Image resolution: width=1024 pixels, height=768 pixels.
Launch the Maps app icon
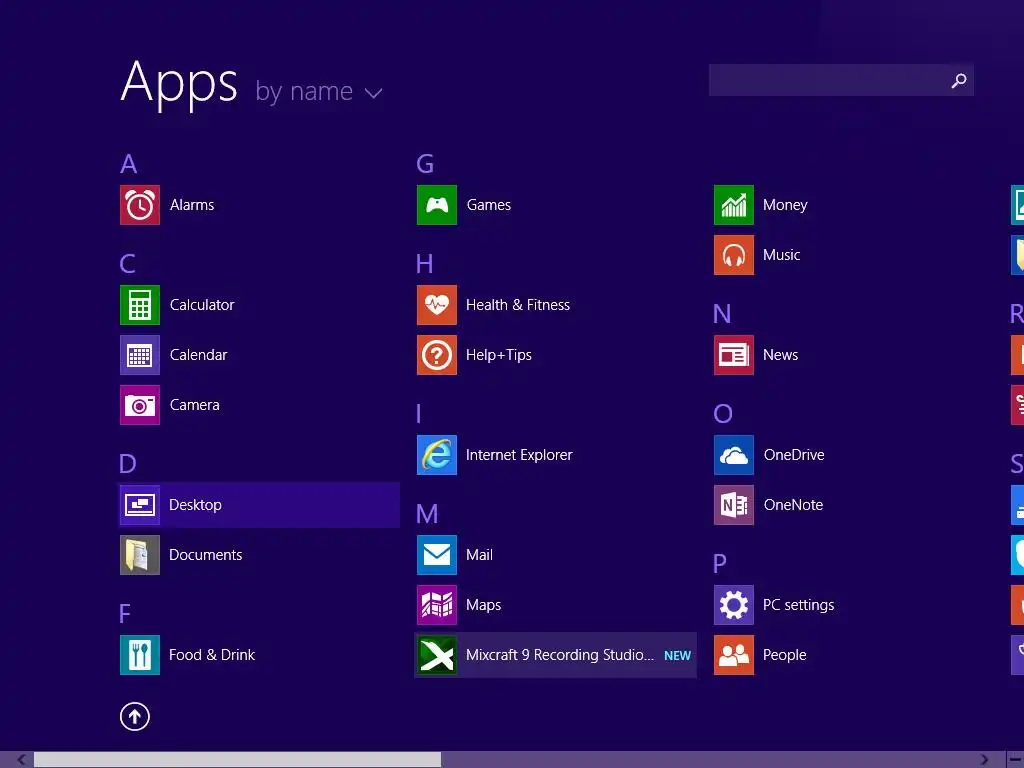[437, 605]
